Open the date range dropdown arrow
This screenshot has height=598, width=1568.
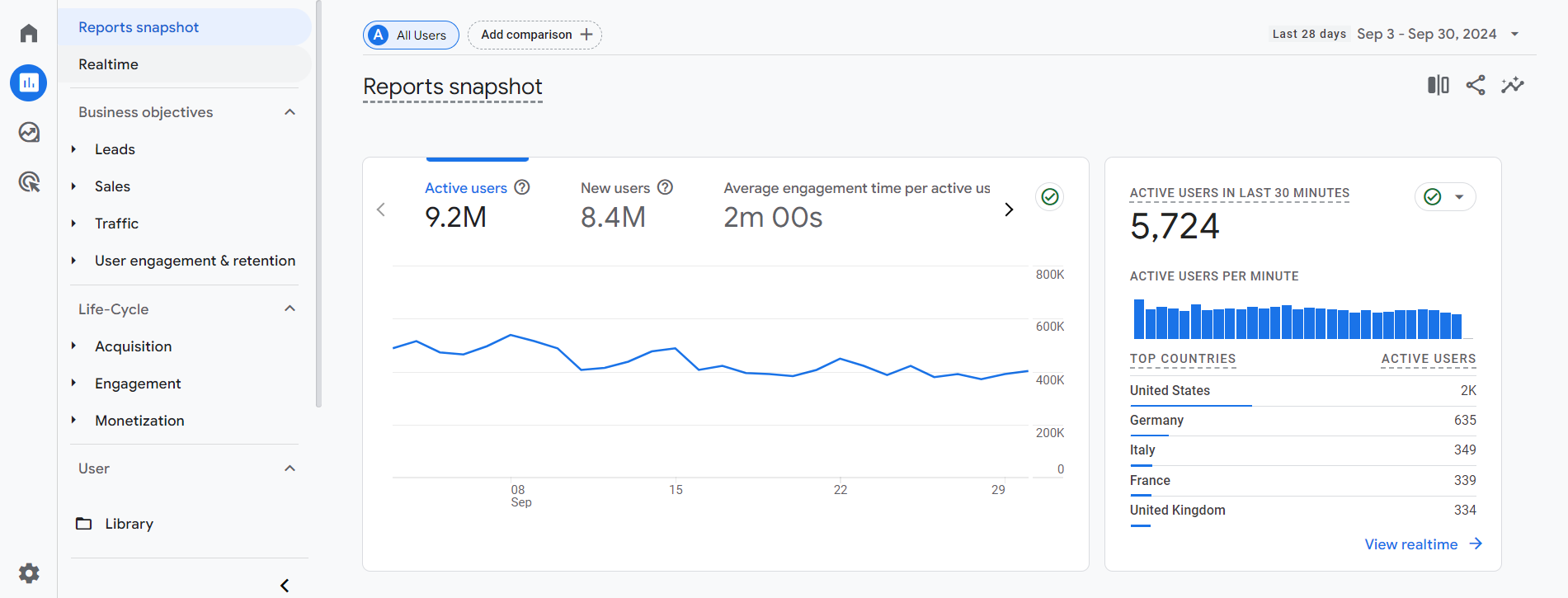pos(1514,34)
